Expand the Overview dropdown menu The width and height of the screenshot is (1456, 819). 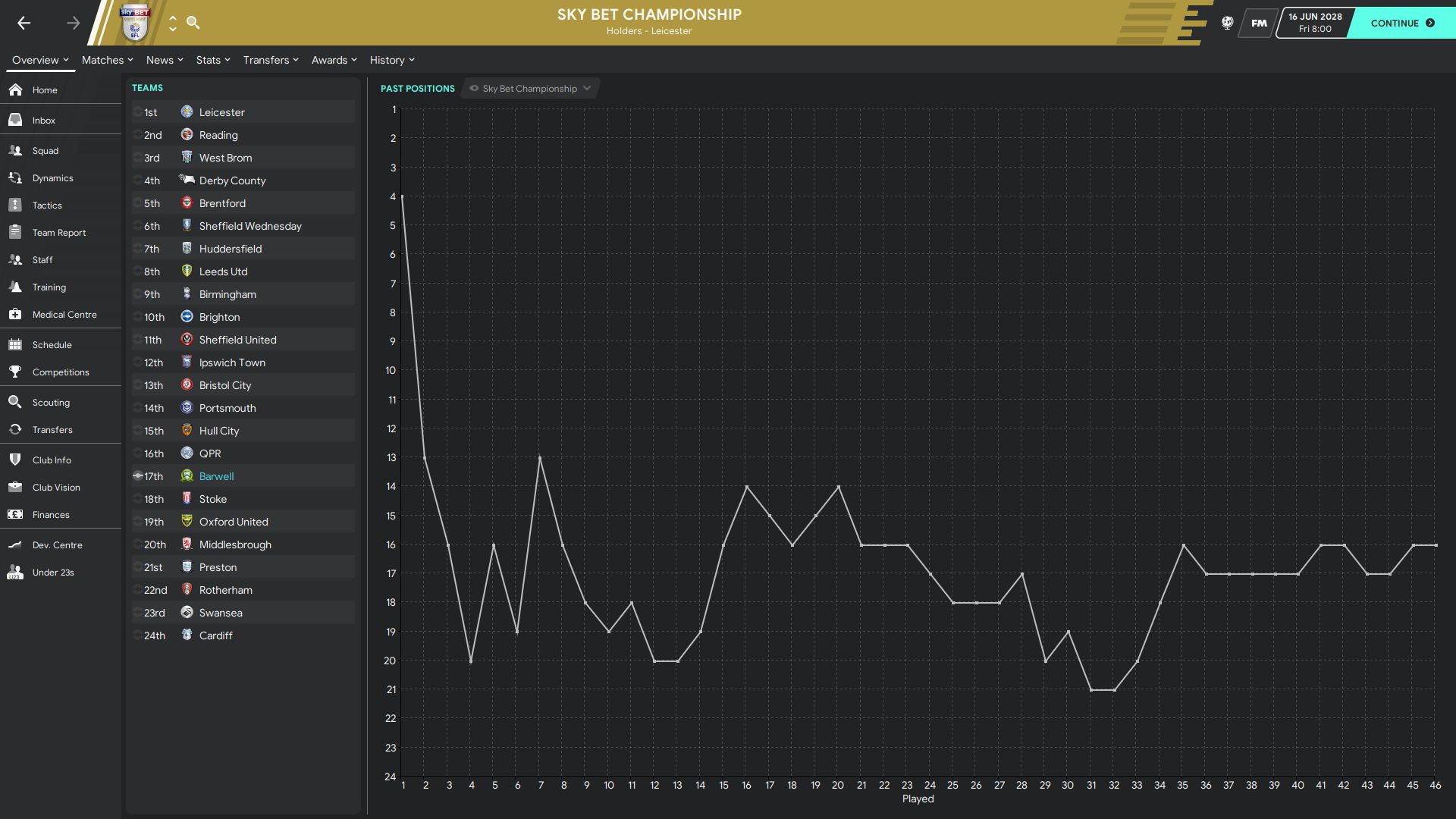tap(40, 60)
